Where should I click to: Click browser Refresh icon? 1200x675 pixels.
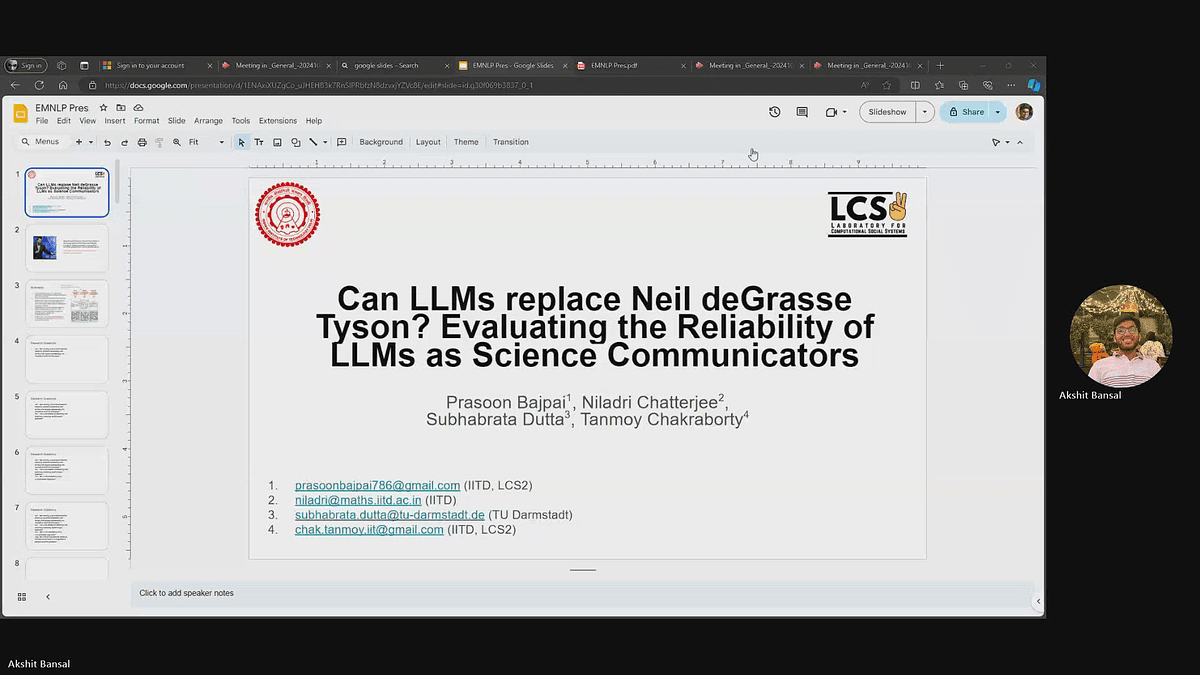pos(38,85)
